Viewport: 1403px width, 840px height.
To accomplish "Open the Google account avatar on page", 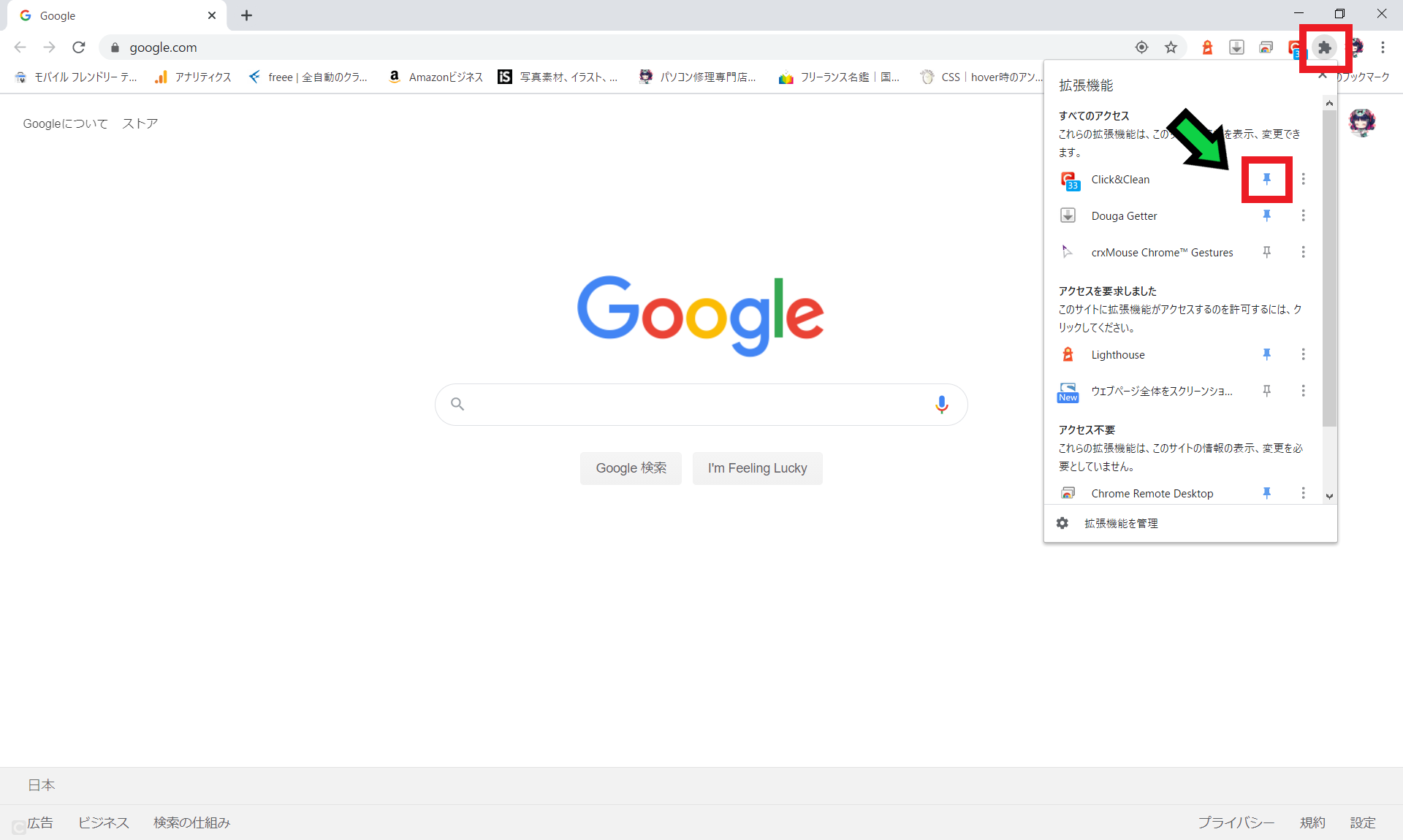I will pyautogui.click(x=1362, y=123).
